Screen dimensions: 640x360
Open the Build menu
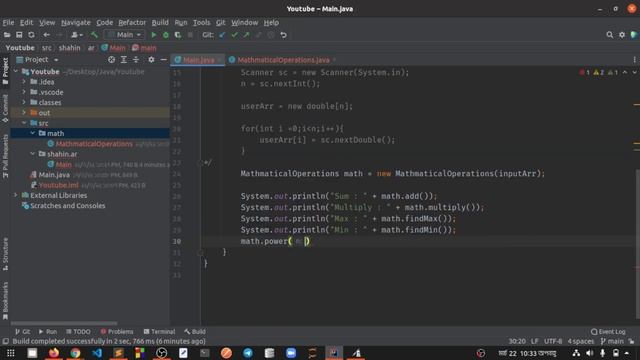(x=160, y=22)
